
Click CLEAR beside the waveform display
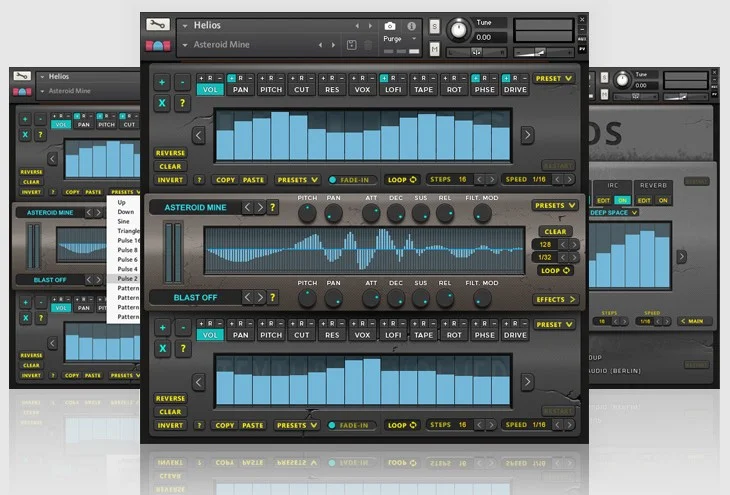pyautogui.click(x=555, y=231)
